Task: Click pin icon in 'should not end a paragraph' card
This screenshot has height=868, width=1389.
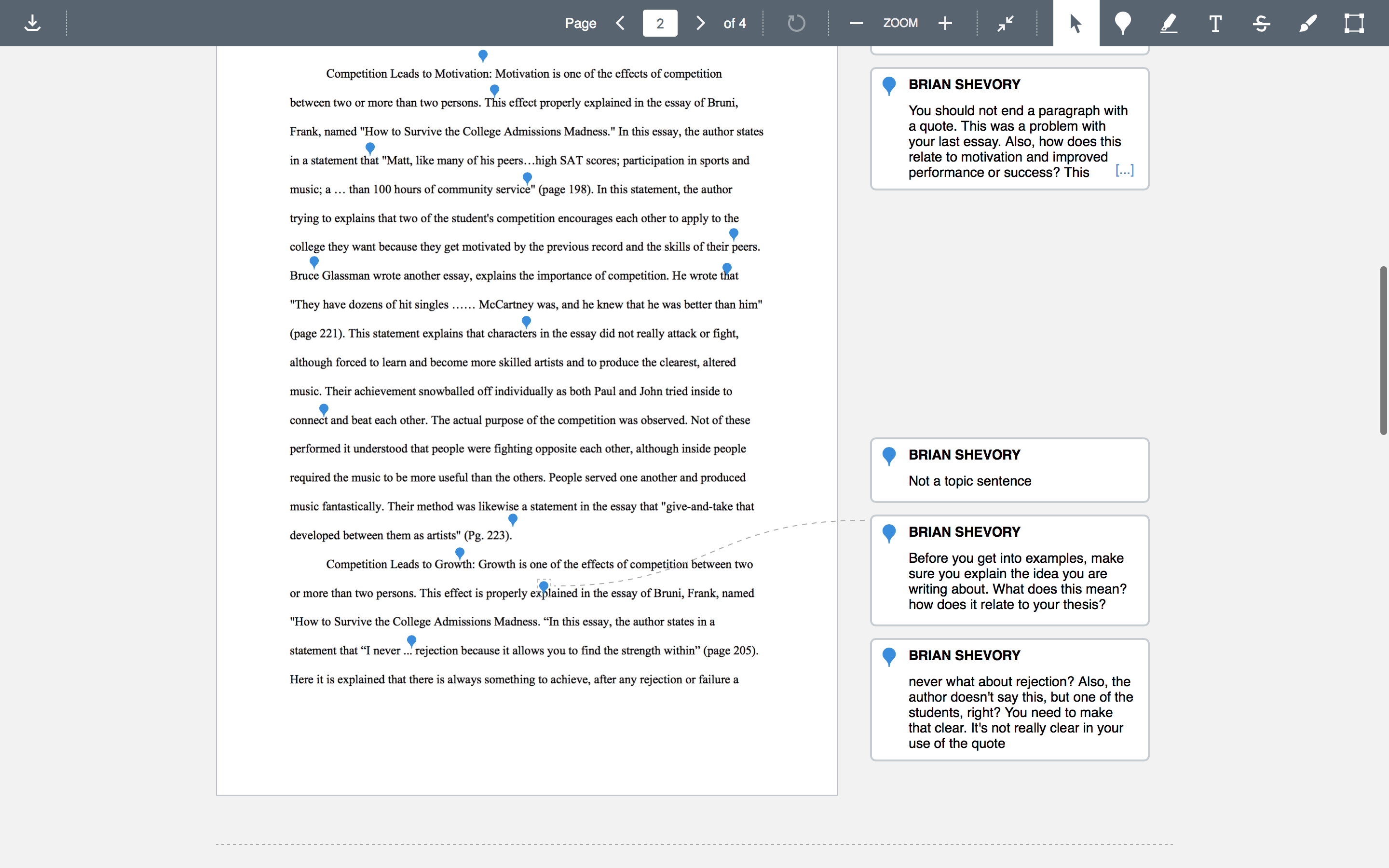Action: [889, 86]
